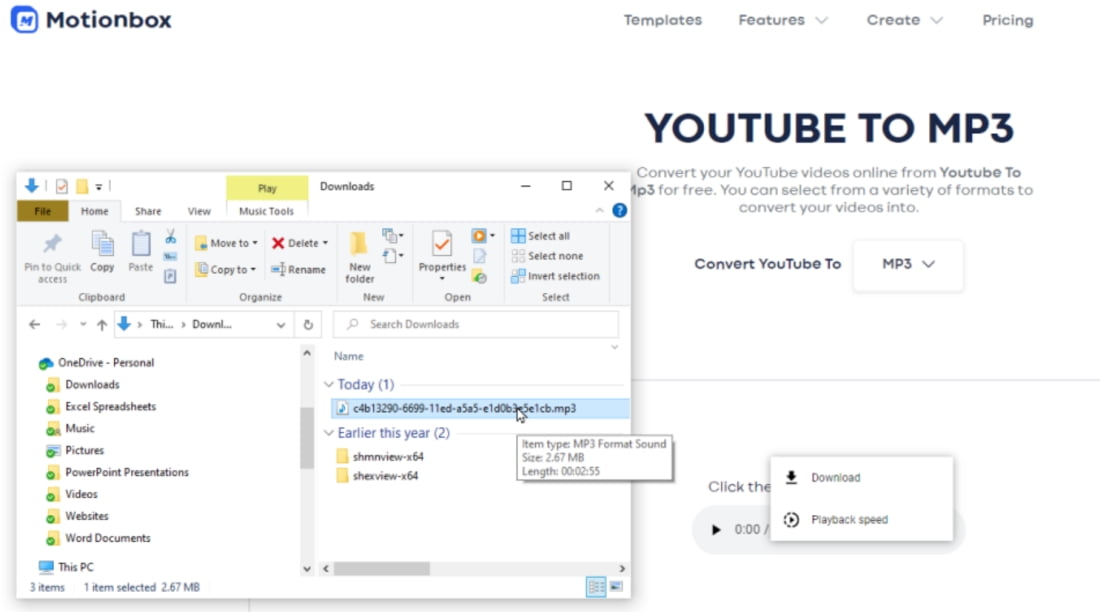This screenshot has width=1100, height=612.
Task: Switch to the View ribbon tab
Action: coord(199,211)
